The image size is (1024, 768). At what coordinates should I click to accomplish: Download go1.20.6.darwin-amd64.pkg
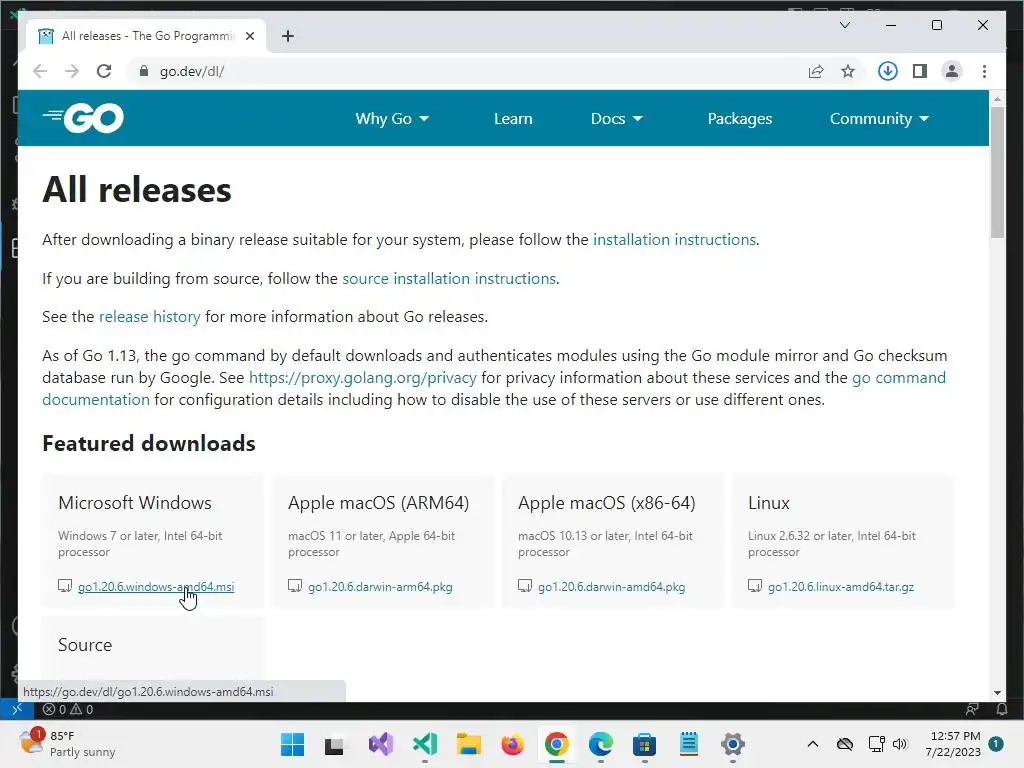(611, 586)
